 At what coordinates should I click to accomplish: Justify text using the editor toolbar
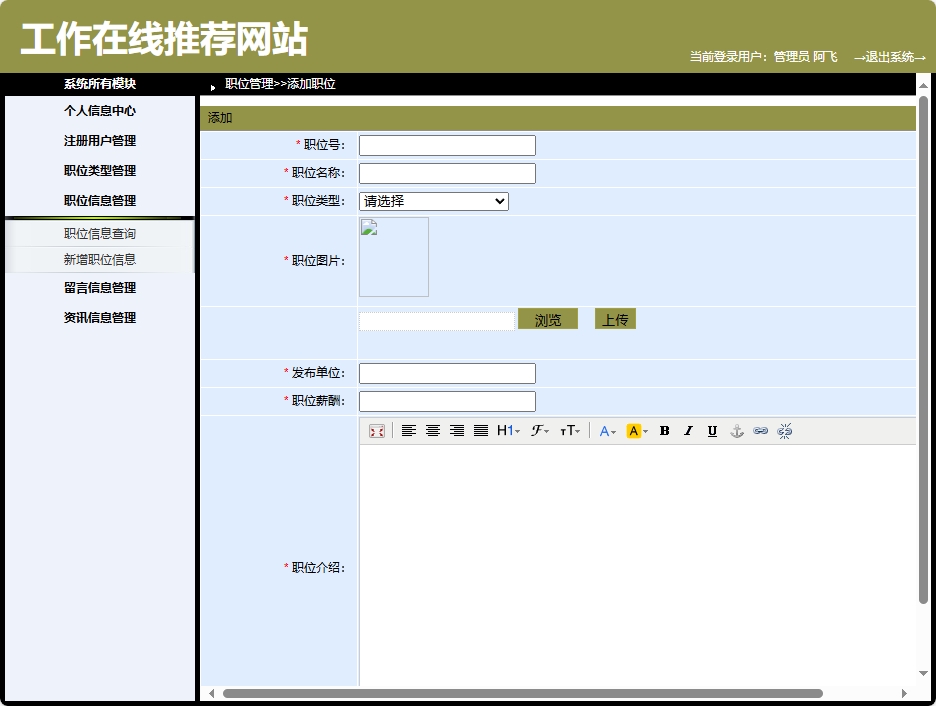(x=481, y=430)
